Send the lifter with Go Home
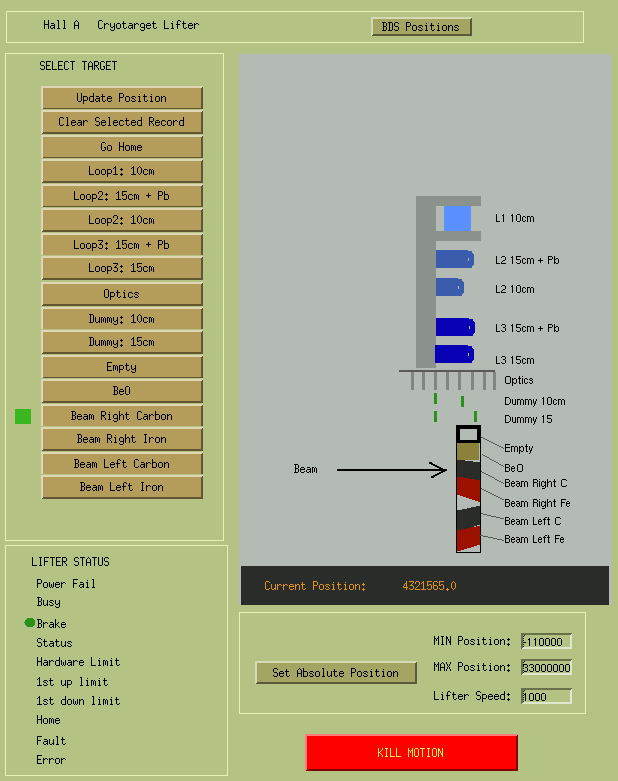The width and height of the screenshot is (618, 781). (x=122, y=147)
